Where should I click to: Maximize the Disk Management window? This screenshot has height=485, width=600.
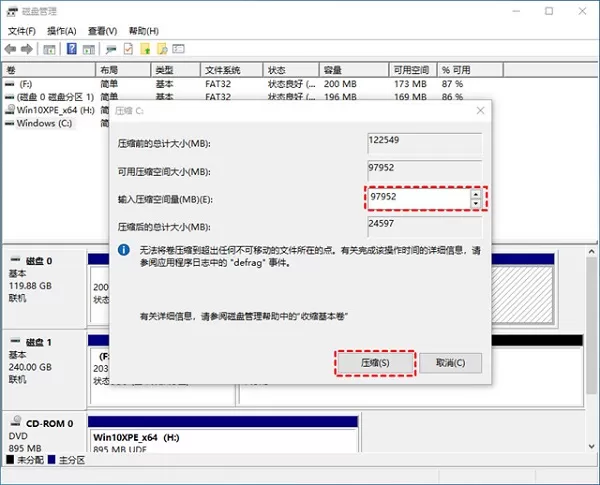coord(549,11)
